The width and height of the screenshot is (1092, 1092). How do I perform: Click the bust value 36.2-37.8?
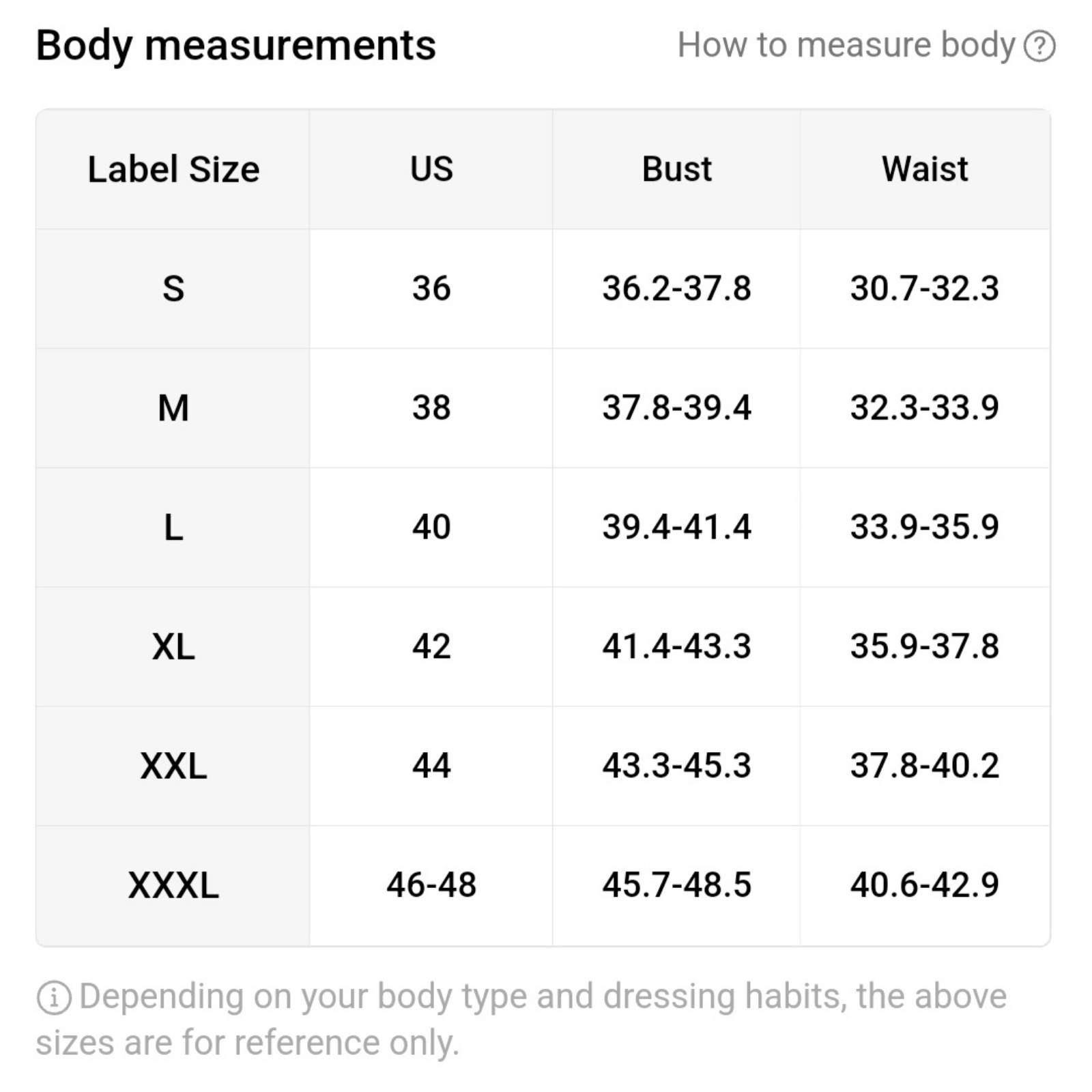point(676,289)
